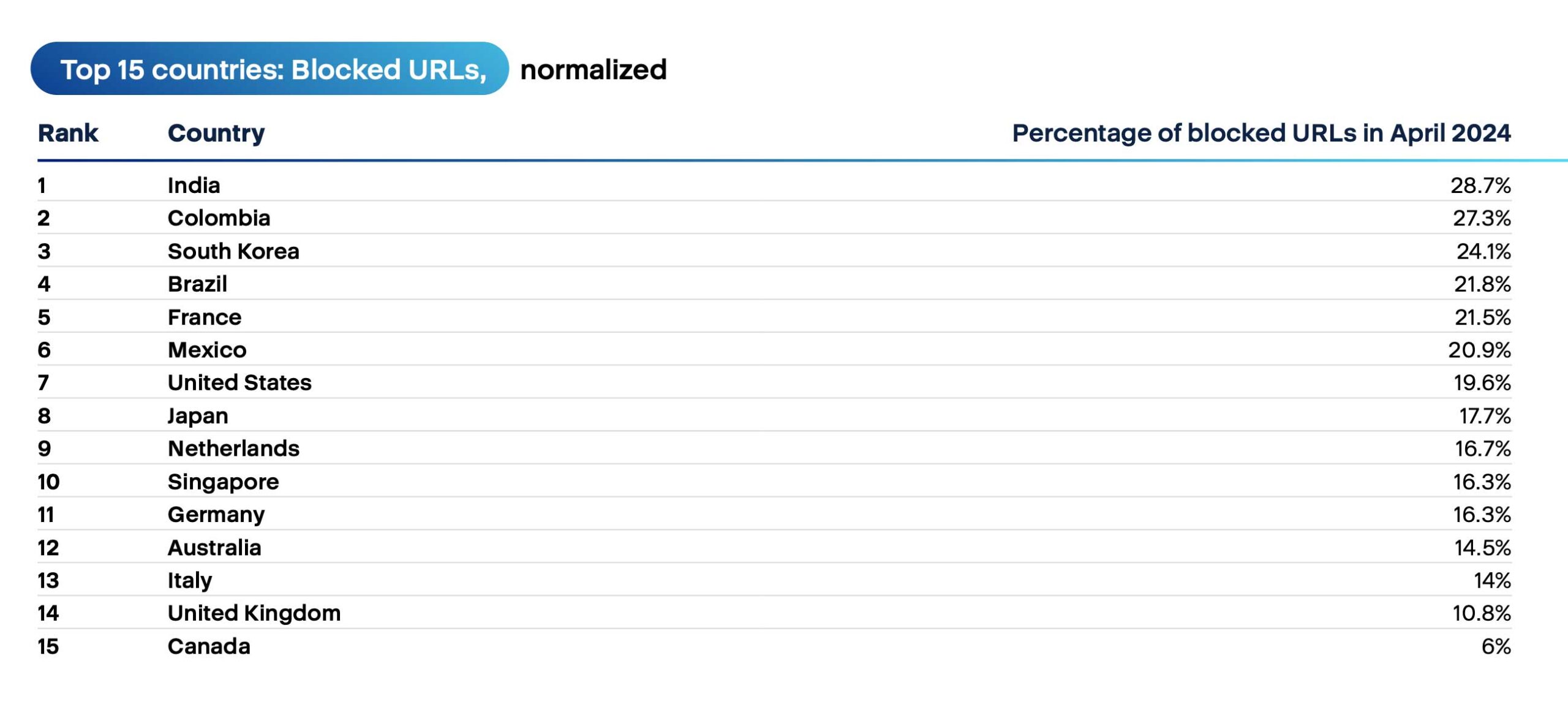
Task: Select the Netherlands country name
Action: (233, 448)
